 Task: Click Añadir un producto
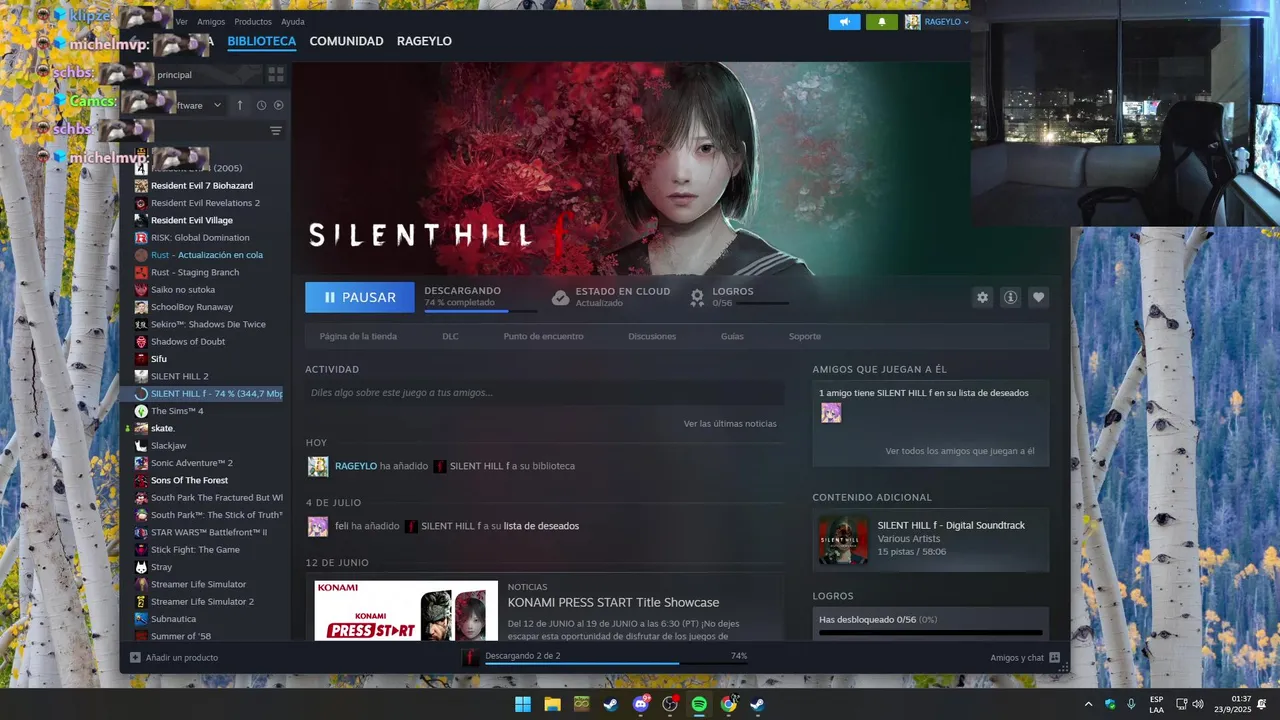182,657
